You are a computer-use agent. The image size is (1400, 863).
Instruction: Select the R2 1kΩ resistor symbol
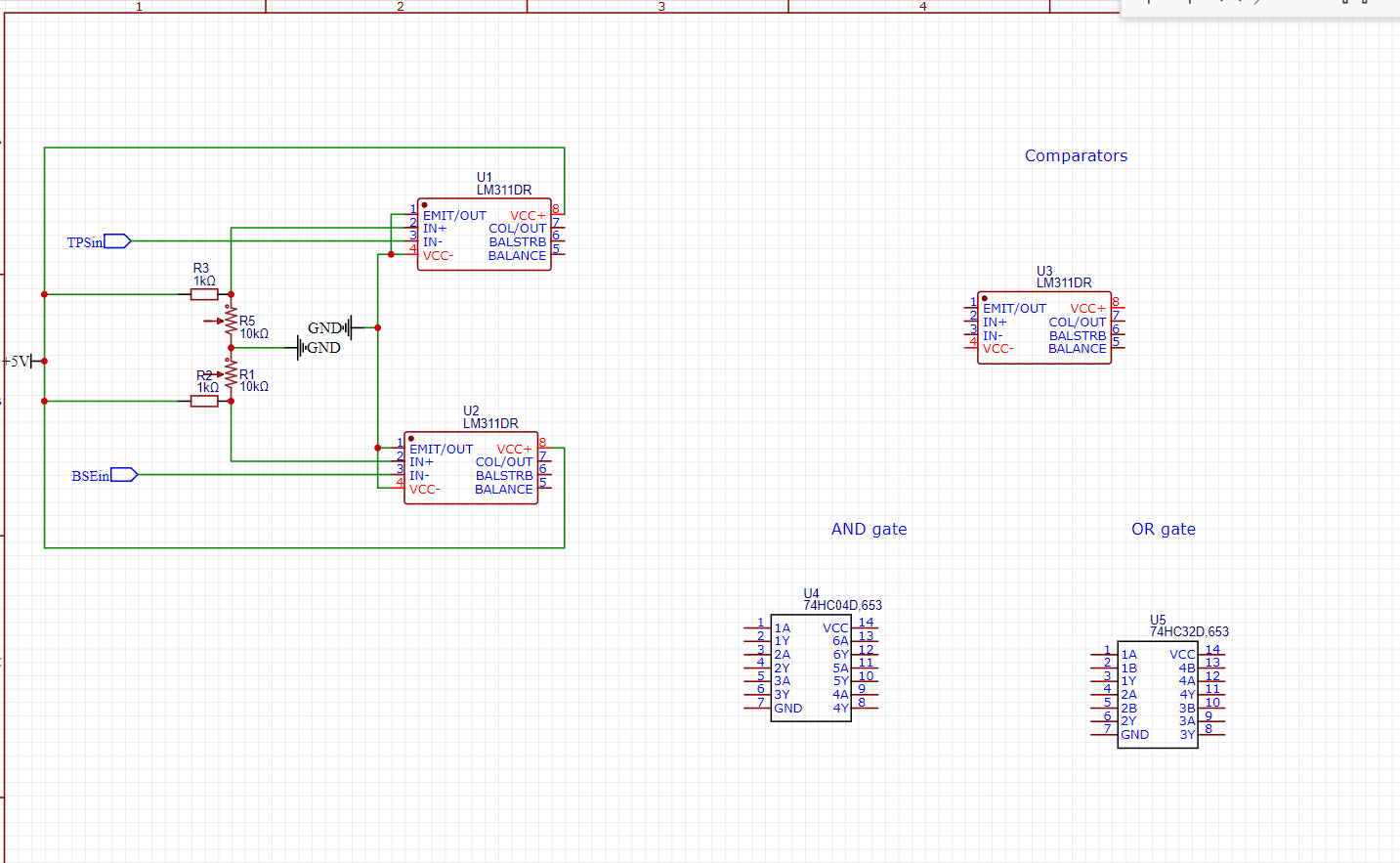pyautogui.click(x=204, y=401)
